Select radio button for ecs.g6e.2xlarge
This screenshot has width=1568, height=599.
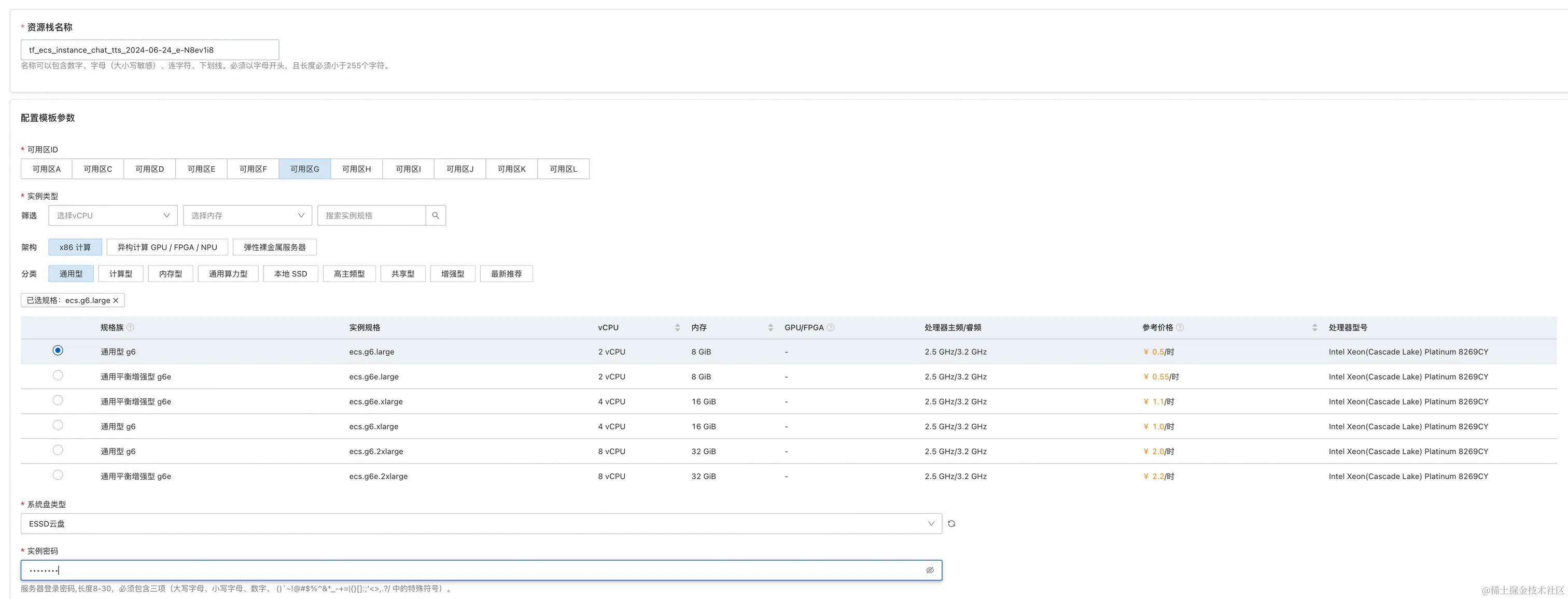tap(58, 476)
